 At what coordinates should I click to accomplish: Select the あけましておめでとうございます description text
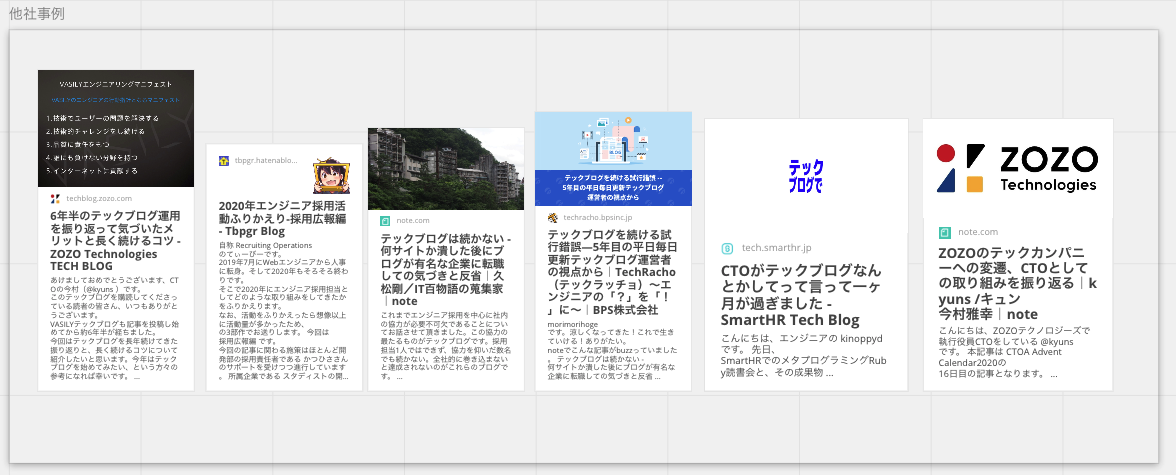(x=116, y=327)
